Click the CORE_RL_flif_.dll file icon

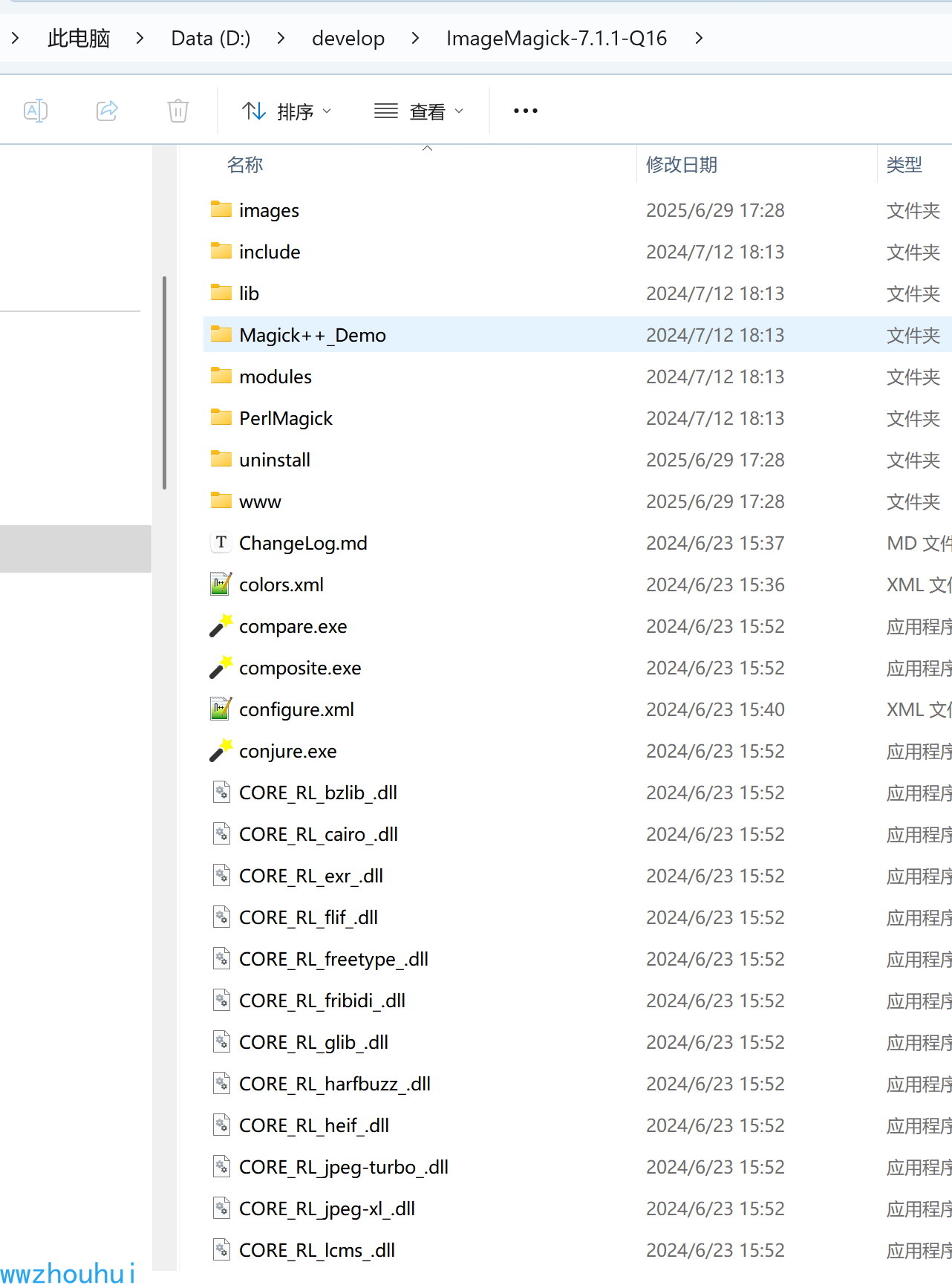pyautogui.click(x=221, y=917)
